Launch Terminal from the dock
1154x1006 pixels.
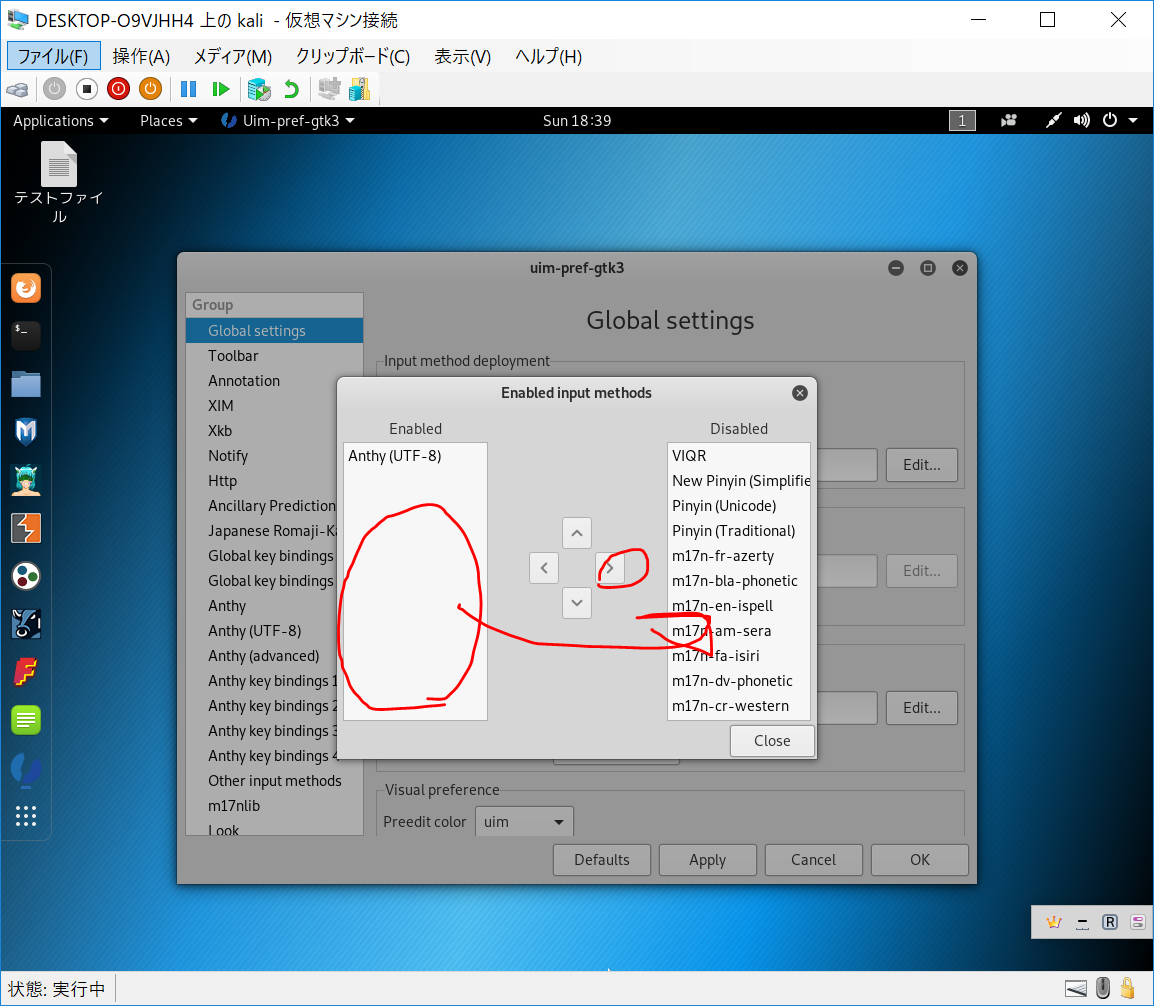[x=26, y=335]
